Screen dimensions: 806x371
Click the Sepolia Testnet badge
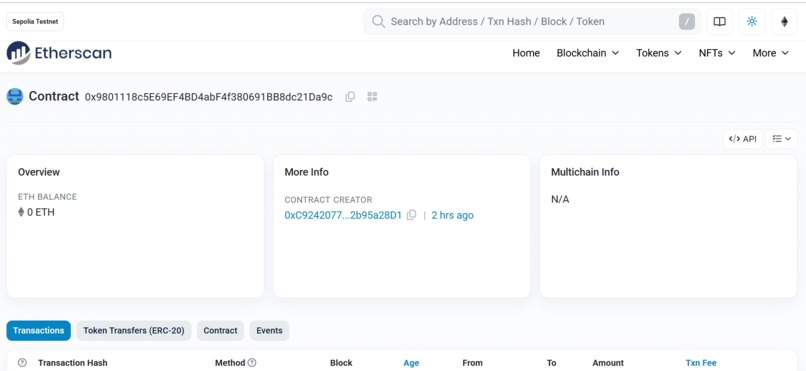click(35, 22)
